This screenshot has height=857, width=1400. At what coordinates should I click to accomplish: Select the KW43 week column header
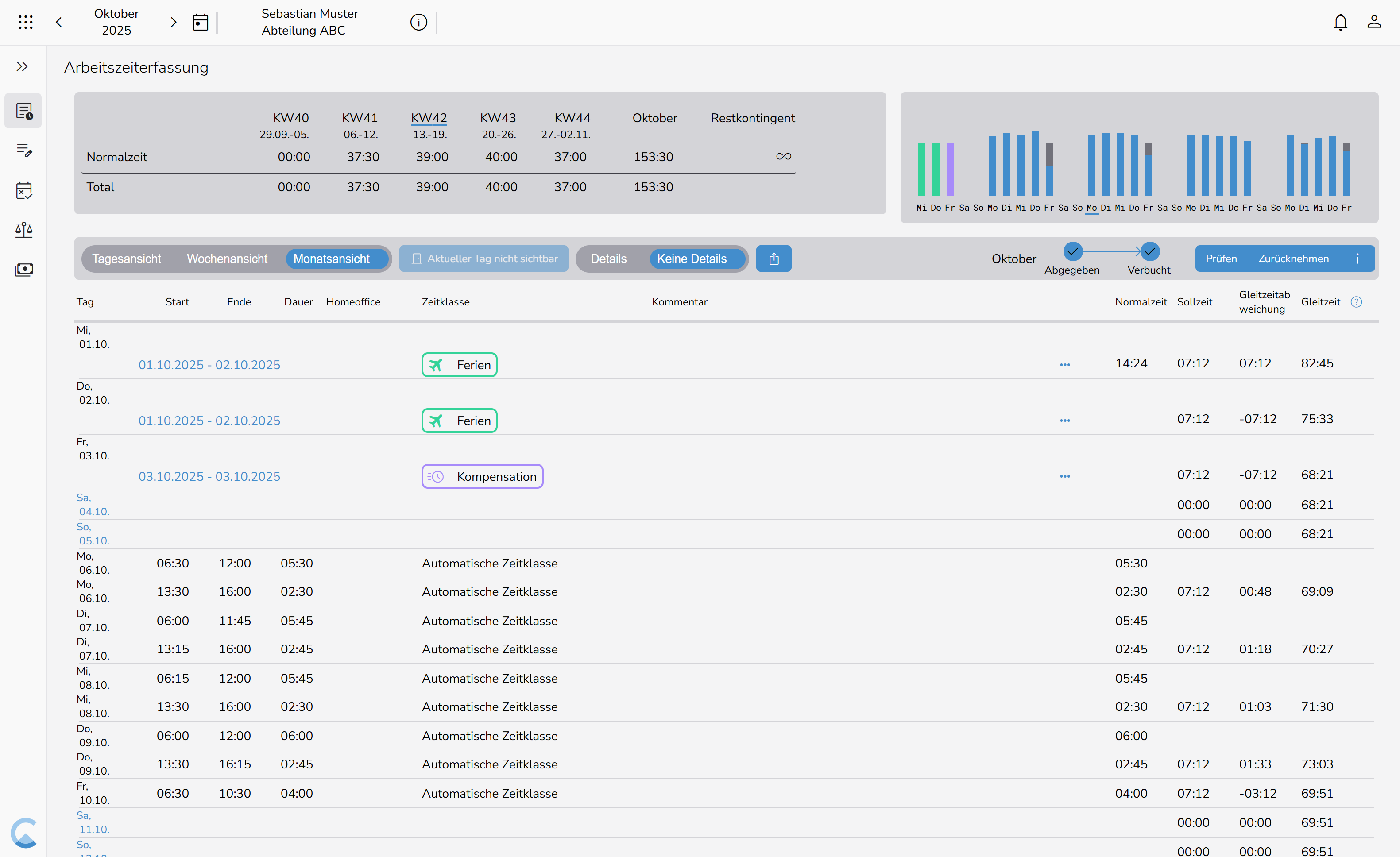point(498,118)
